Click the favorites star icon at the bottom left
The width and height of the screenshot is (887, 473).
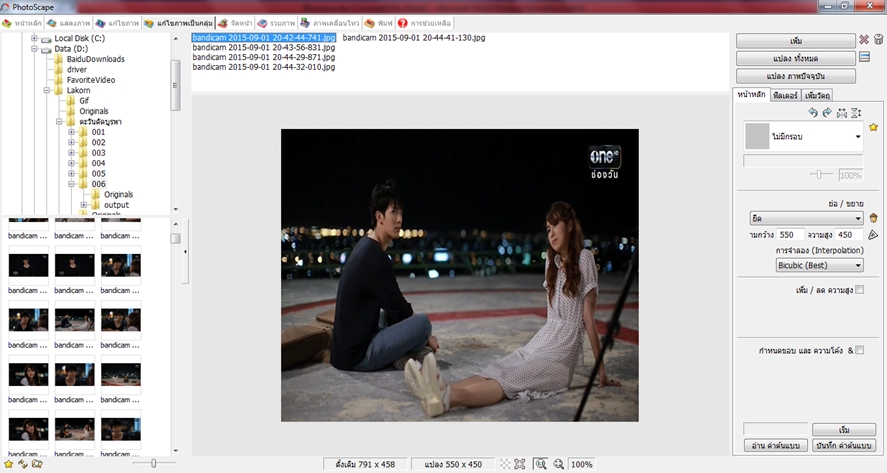tap(8, 464)
